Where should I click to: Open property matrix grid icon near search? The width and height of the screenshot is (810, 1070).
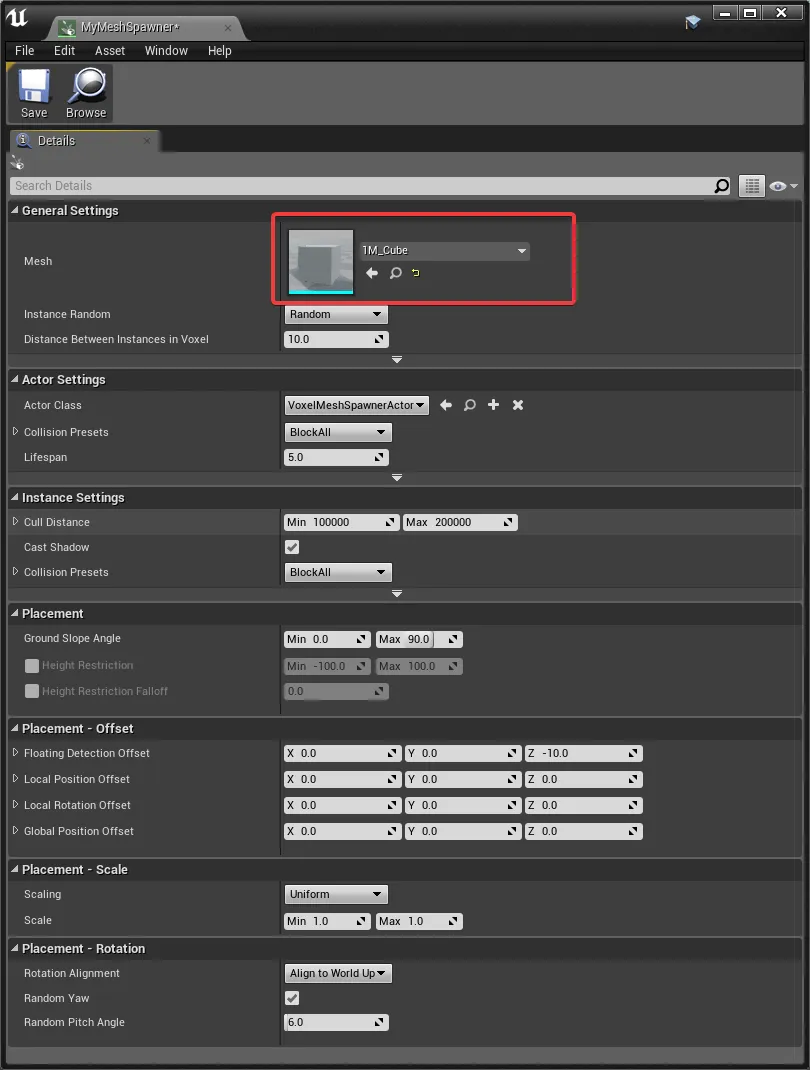tap(751, 186)
